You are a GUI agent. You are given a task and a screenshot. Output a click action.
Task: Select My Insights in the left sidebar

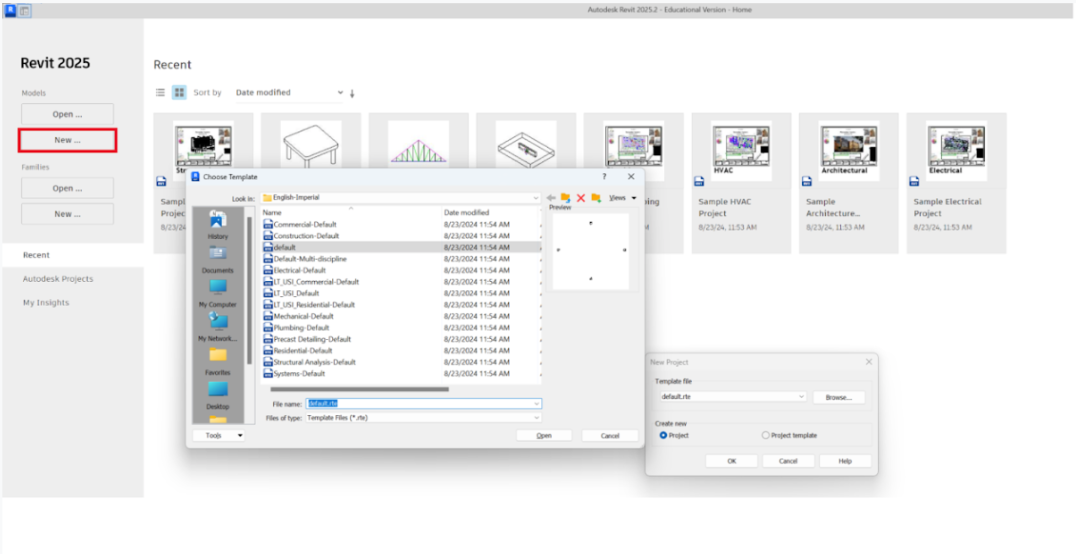pos(46,303)
